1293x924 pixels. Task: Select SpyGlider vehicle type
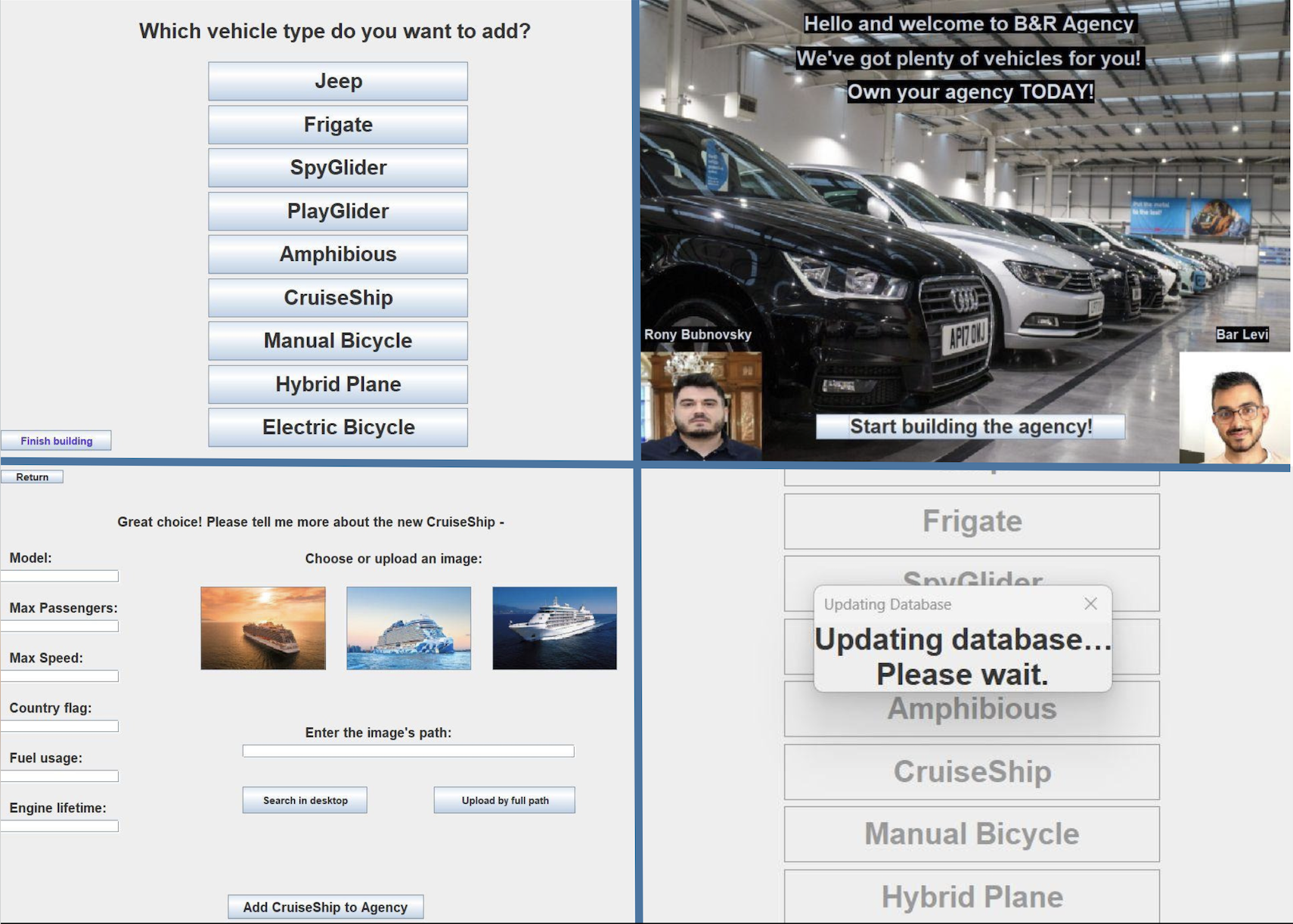click(x=337, y=167)
